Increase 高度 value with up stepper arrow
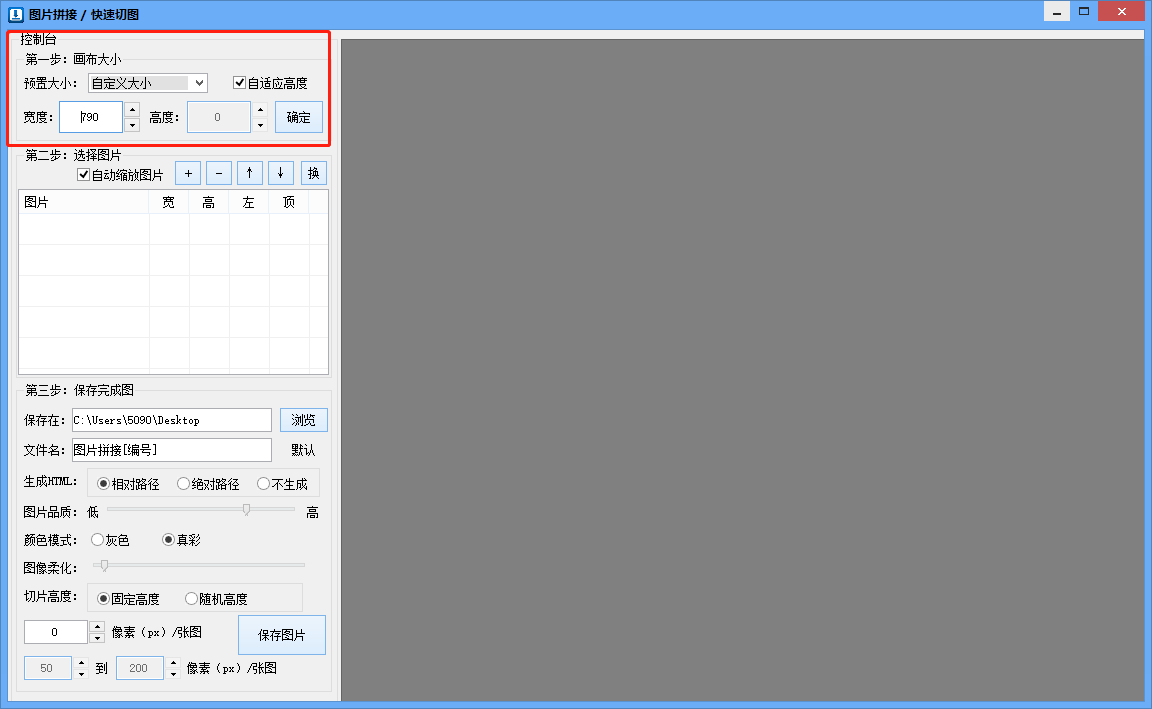1152x709 pixels. click(x=260, y=109)
